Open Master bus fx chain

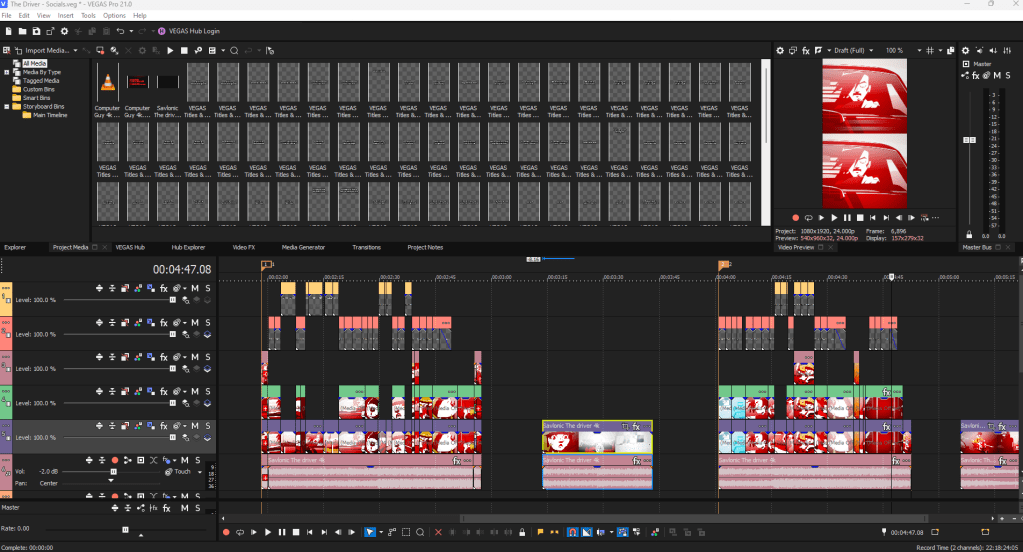[x=975, y=75]
